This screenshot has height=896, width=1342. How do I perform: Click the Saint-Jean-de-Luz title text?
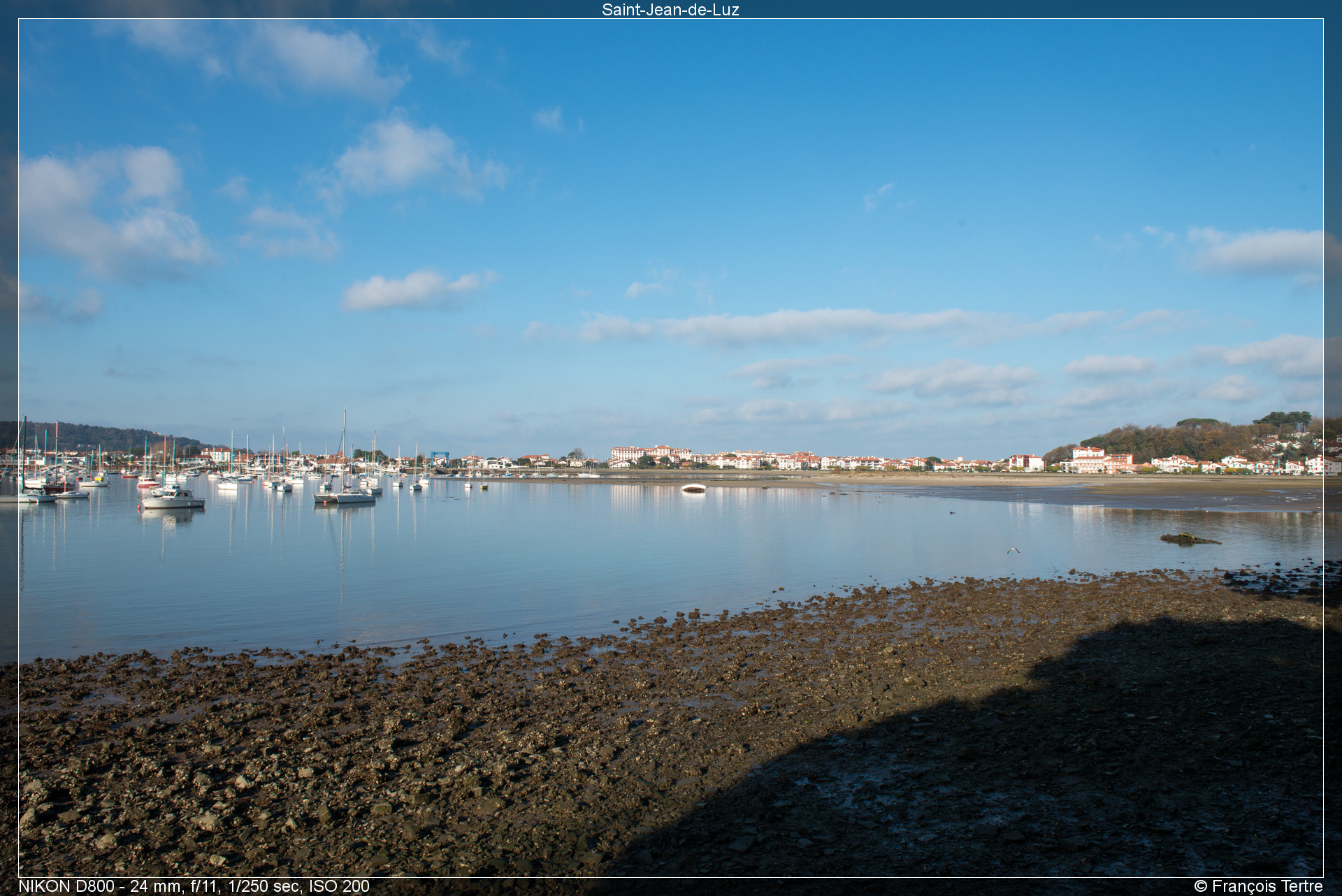(670, 10)
